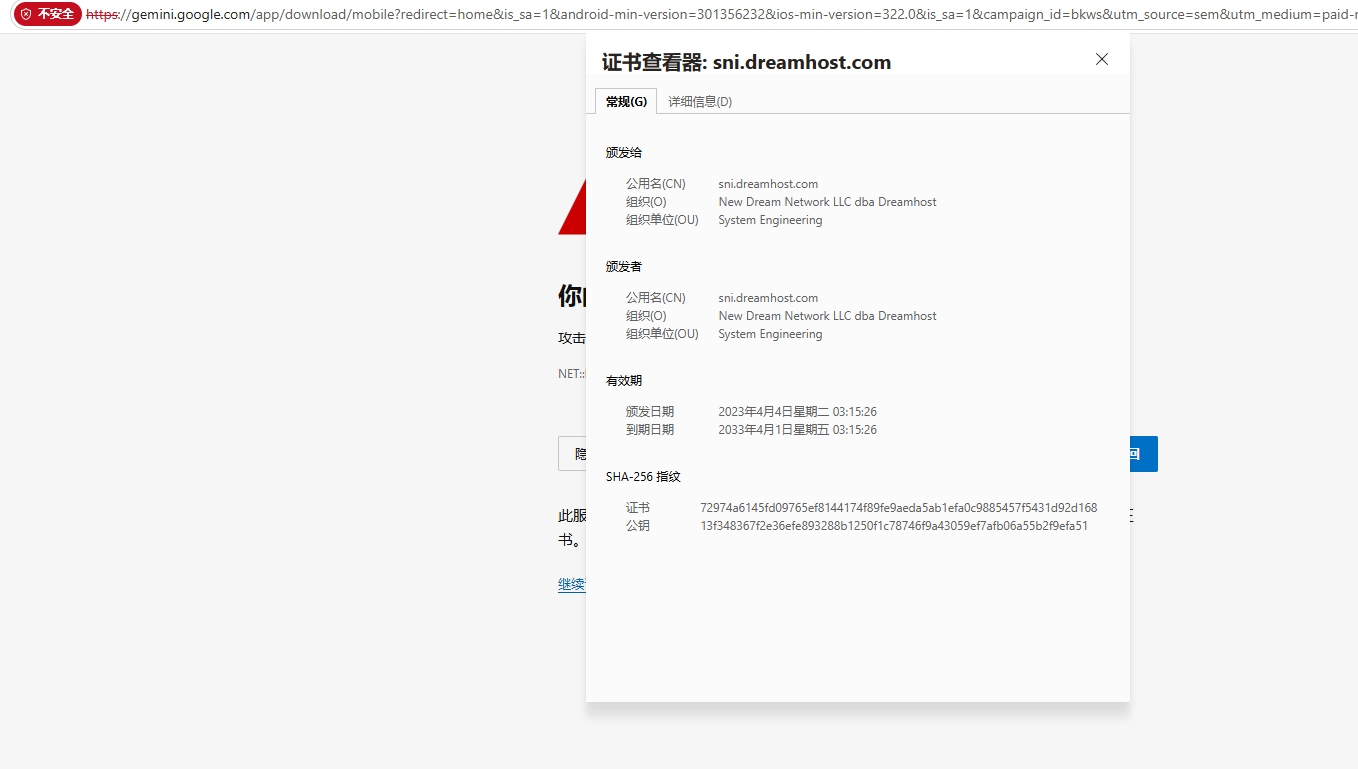
Task: Click the 有效期 section heading
Action: pos(624,381)
